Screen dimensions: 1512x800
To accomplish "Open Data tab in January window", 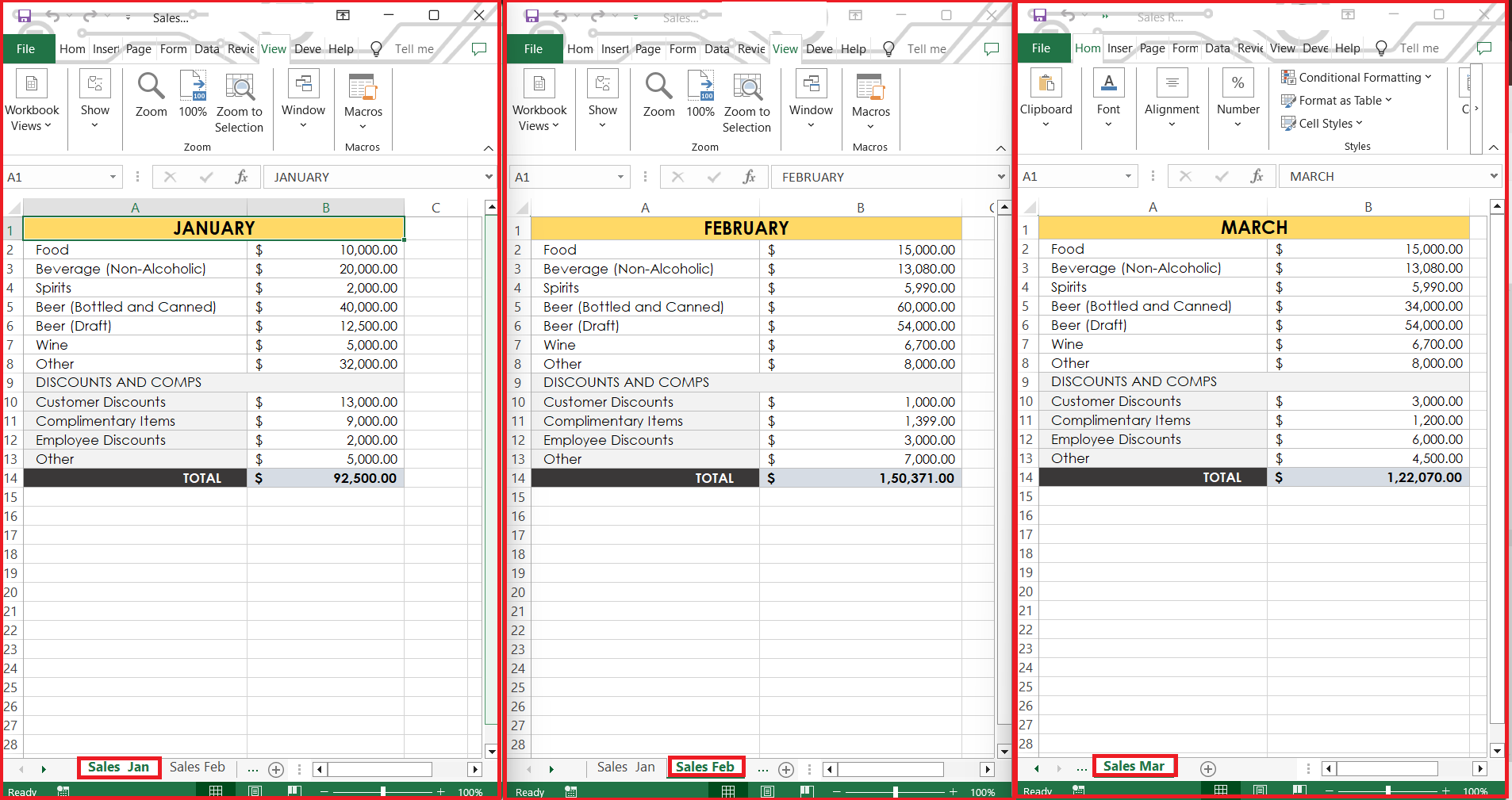I will point(207,49).
